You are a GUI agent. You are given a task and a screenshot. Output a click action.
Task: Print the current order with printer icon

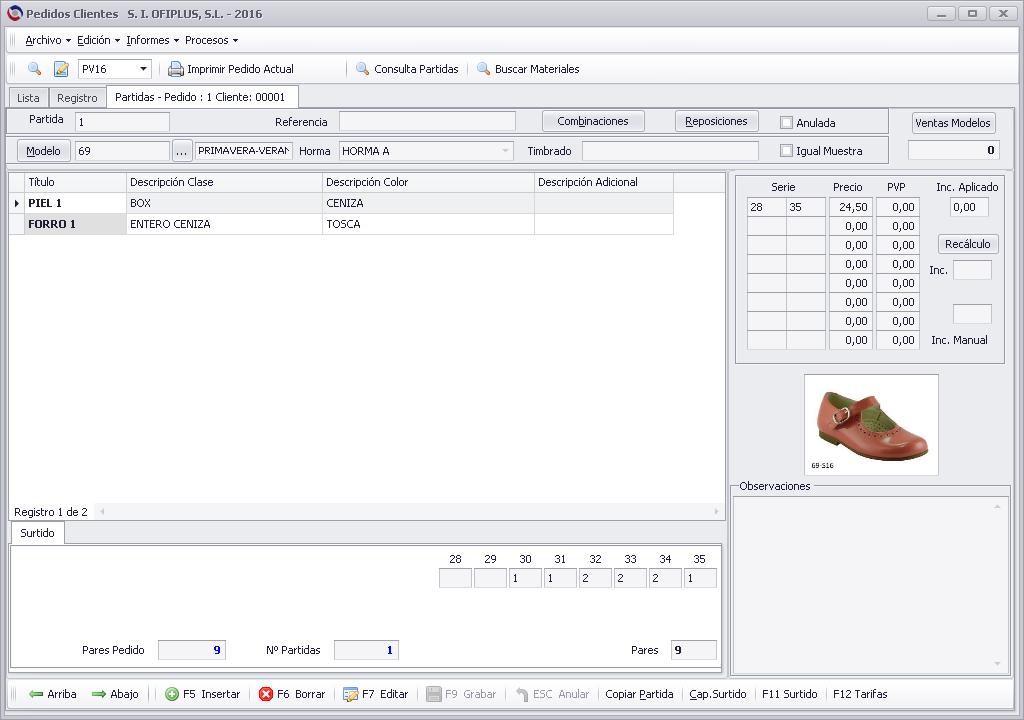231,69
